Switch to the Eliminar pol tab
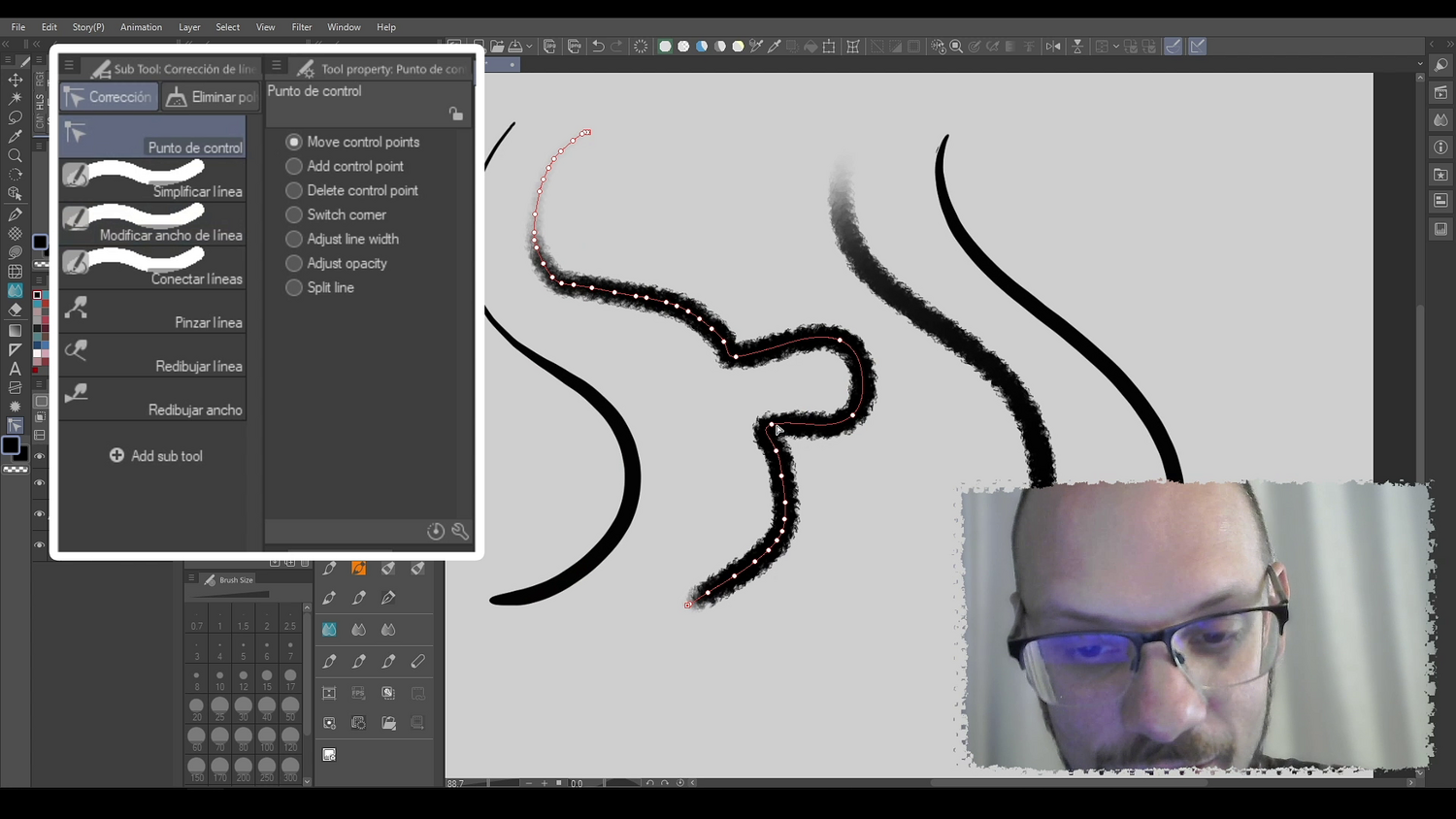 [211, 97]
